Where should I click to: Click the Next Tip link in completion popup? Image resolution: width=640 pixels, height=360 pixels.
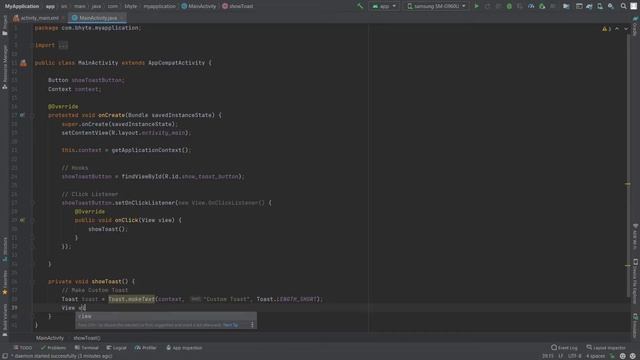pyautogui.click(x=231, y=325)
